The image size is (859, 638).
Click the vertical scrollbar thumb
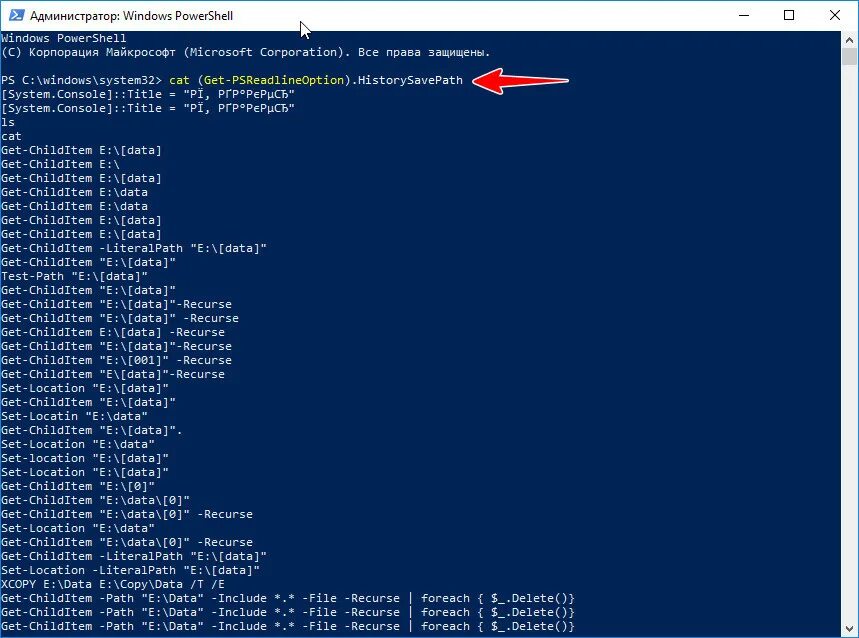tap(849, 56)
